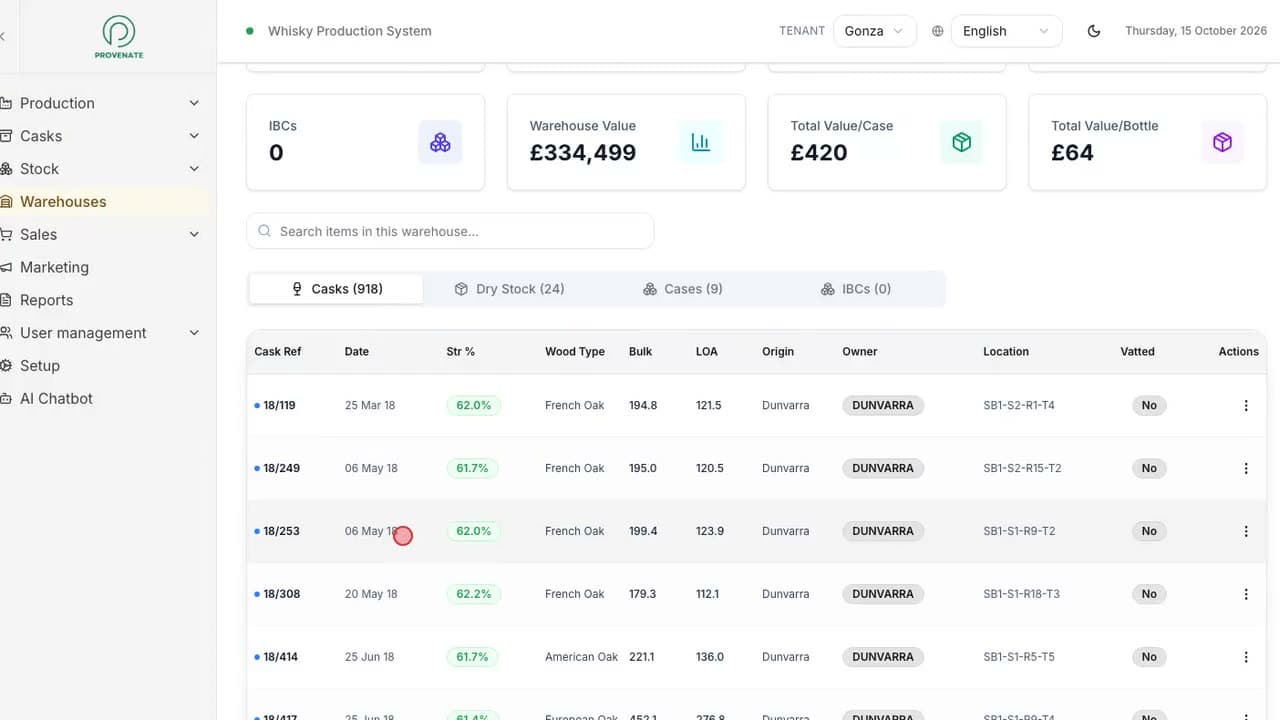Click the American Oak wood type cell
Viewport: 1280px width, 720px height.
pyautogui.click(x=582, y=657)
